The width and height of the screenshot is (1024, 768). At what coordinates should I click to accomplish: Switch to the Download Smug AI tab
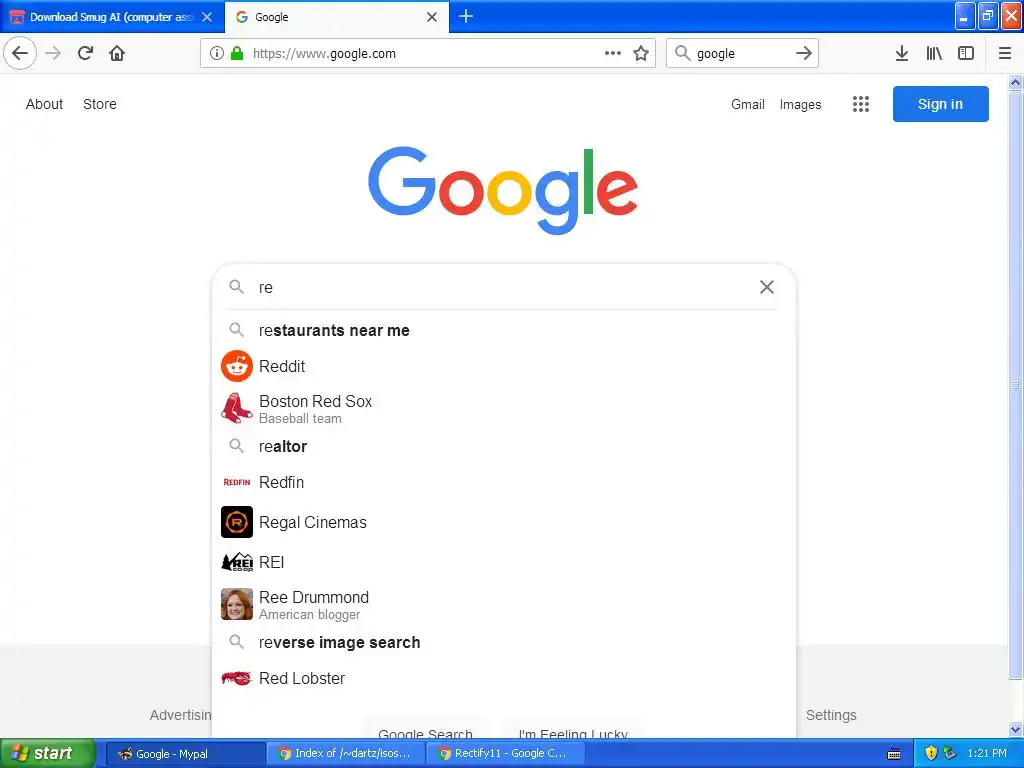[112, 17]
